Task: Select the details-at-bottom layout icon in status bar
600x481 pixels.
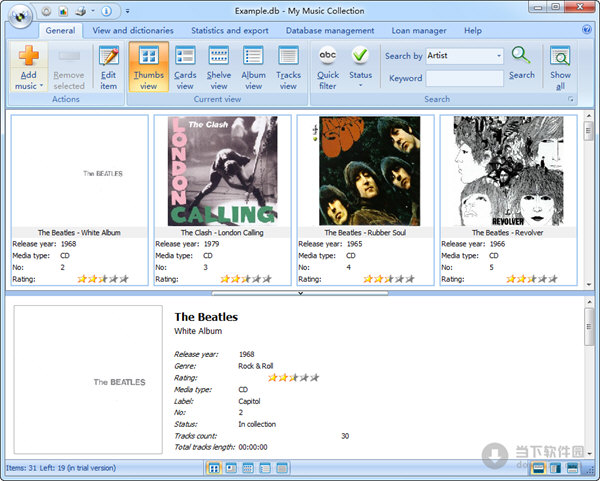Action: (539, 468)
